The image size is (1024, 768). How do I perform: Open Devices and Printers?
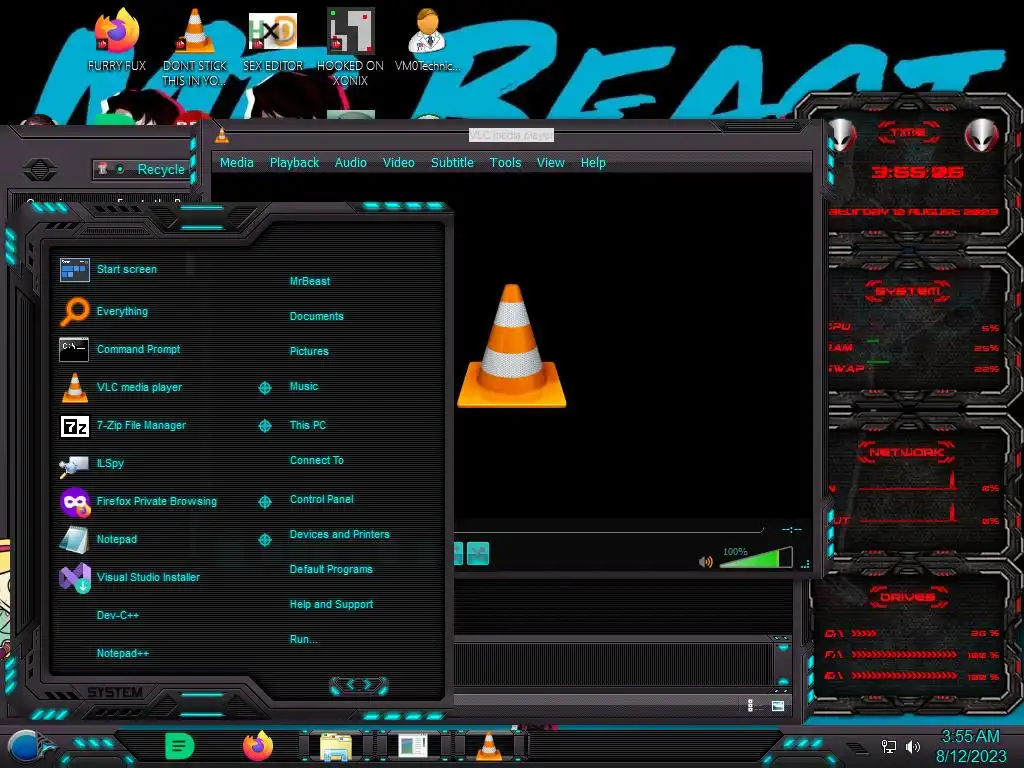(340, 534)
